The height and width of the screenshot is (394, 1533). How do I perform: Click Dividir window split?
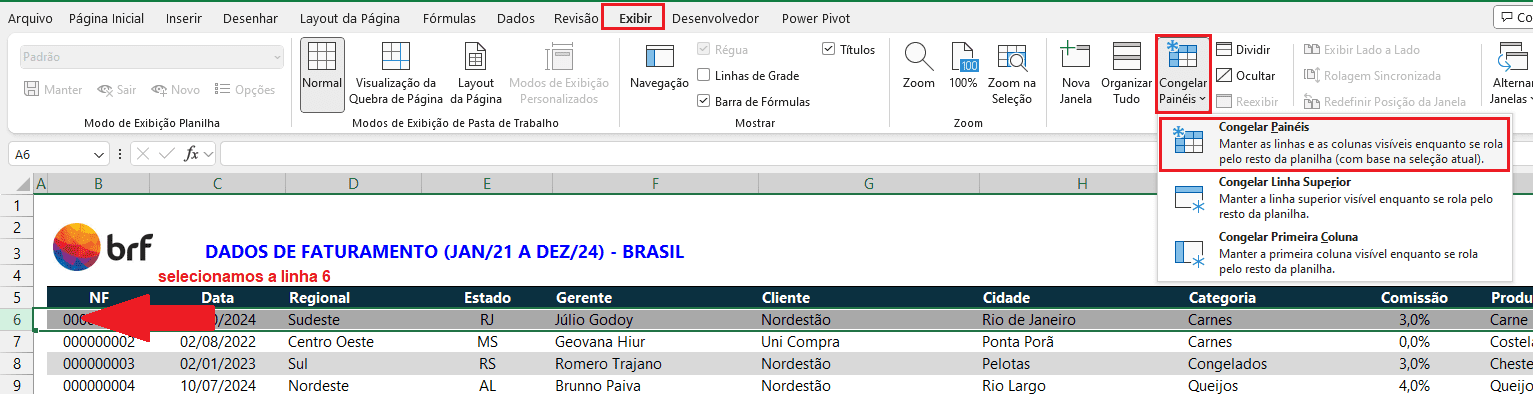[1243, 49]
